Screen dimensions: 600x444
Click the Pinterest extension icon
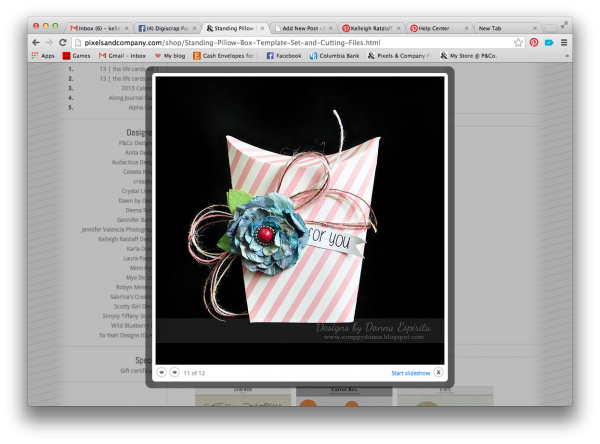pyautogui.click(x=534, y=42)
